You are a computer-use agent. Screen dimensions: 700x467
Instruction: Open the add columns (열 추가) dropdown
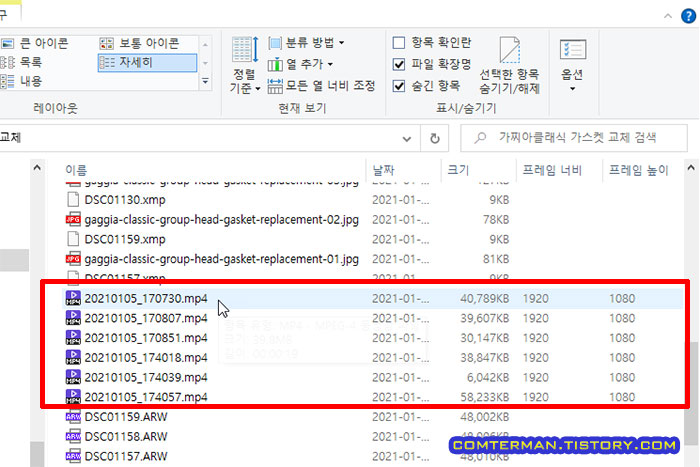tap(300, 64)
